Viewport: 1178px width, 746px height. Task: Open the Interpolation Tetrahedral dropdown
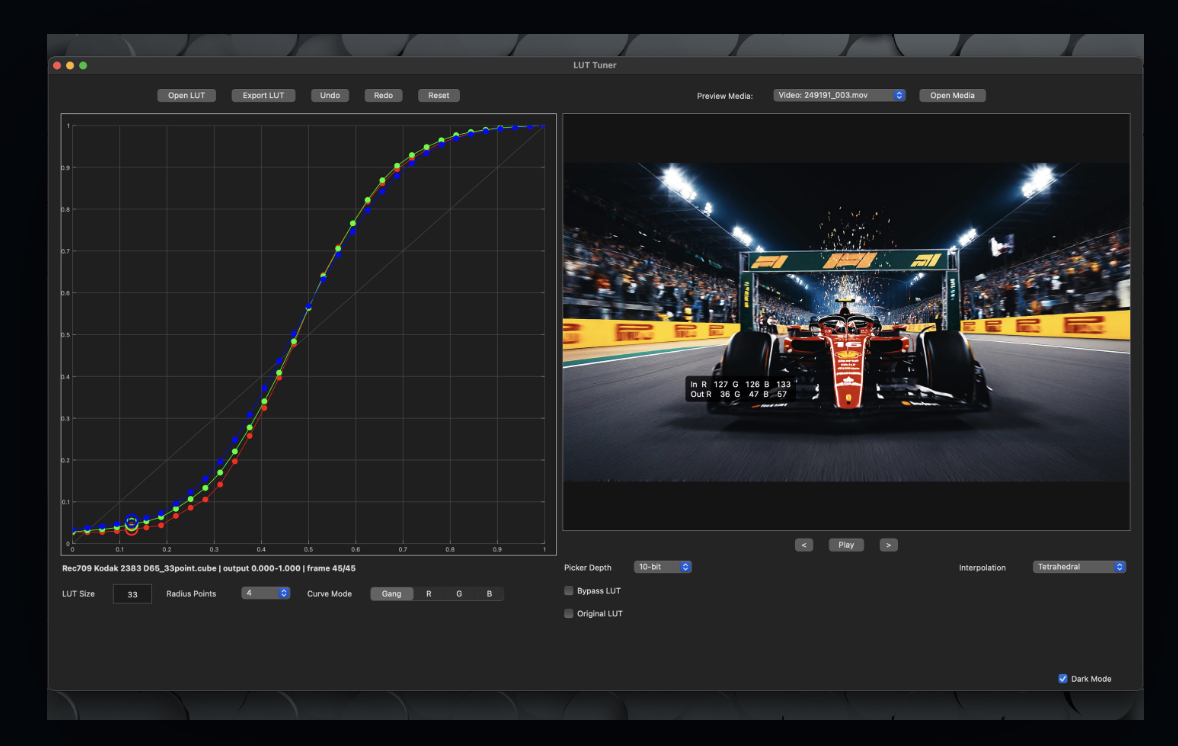pyautogui.click(x=1079, y=566)
